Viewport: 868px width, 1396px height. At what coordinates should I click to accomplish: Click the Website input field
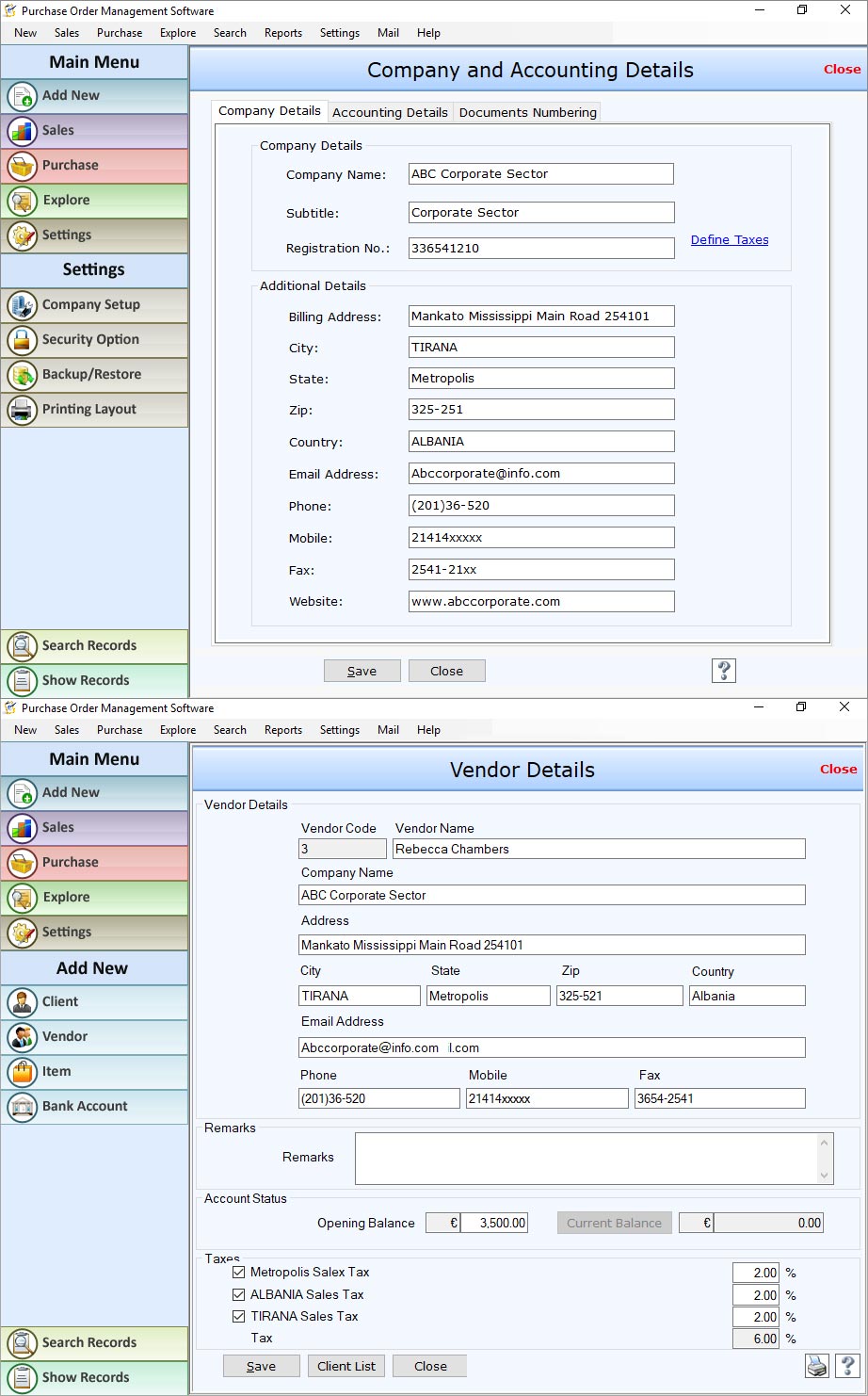(541, 601)
